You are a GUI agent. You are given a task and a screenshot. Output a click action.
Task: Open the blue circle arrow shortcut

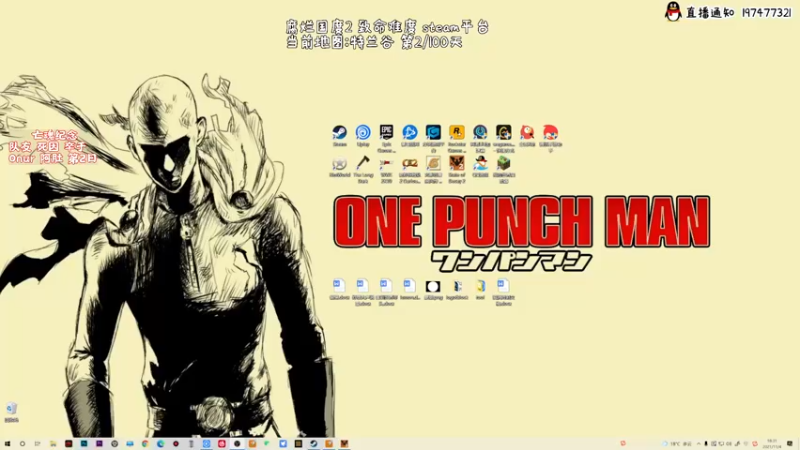pos(410,136)
